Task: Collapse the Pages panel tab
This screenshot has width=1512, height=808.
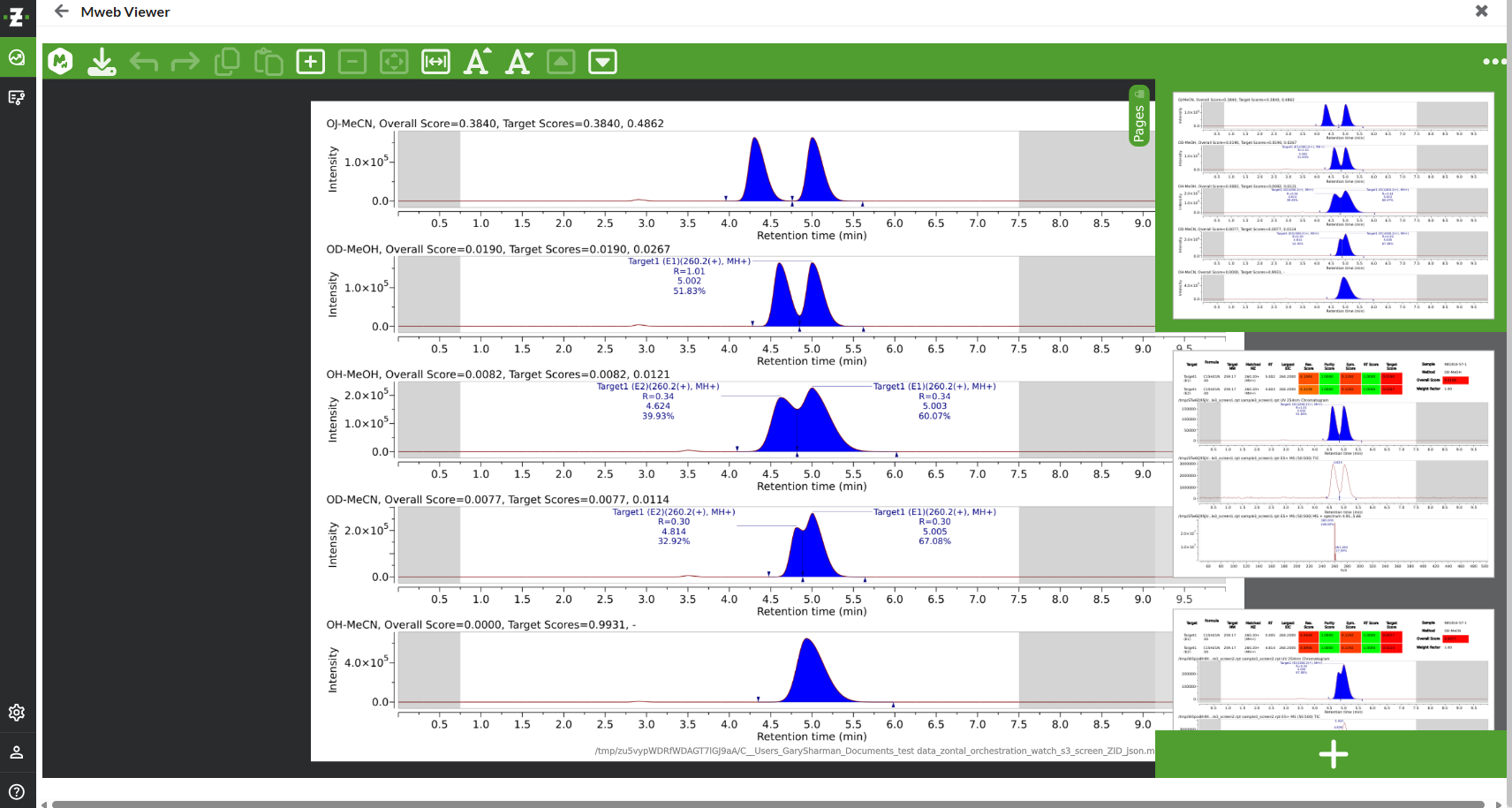Action: [1139, 116]
